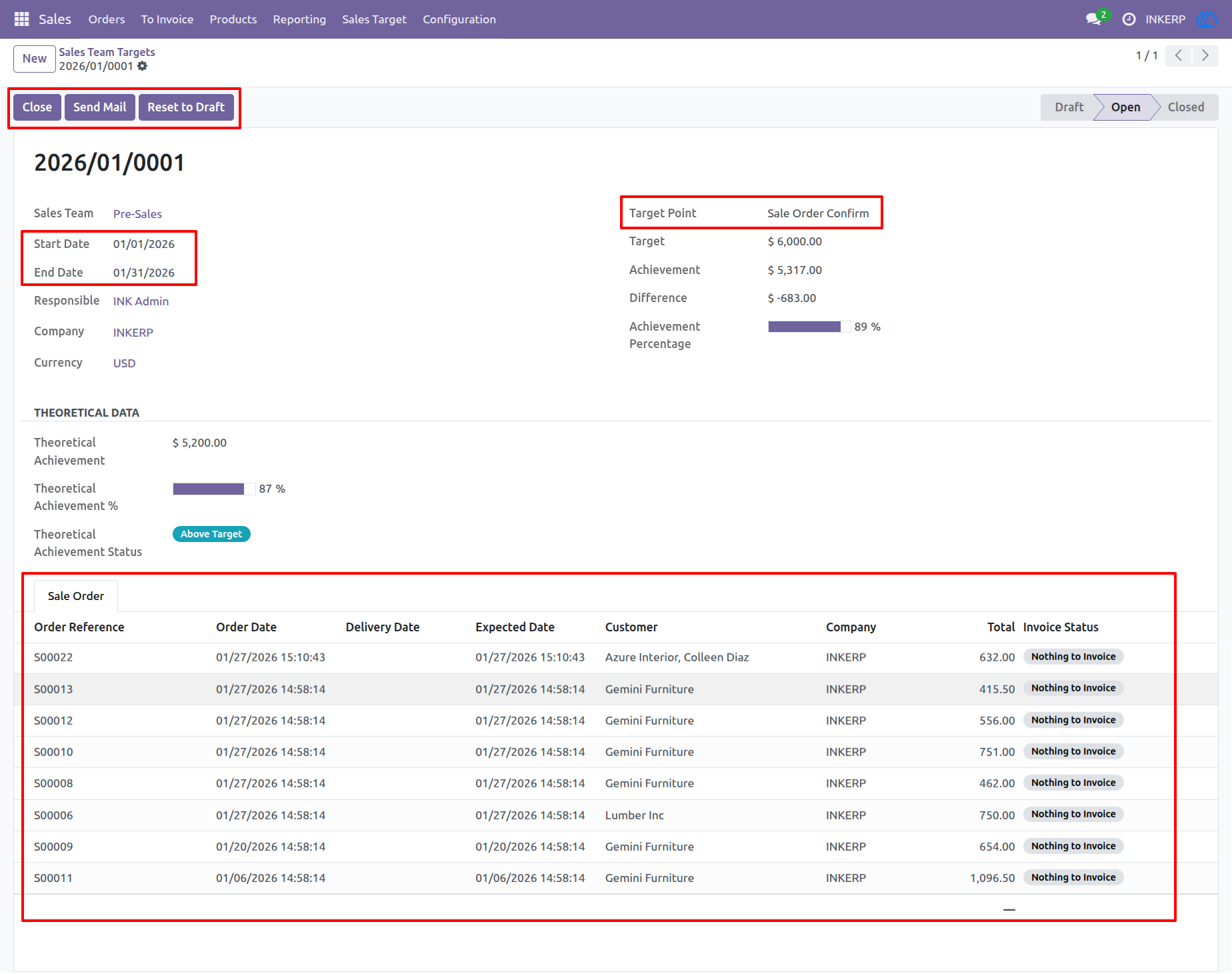This screenshot has height=974, width=1232.
Task: Click the Theoretical Achievement % progress bar
Action: coord(214,489)
